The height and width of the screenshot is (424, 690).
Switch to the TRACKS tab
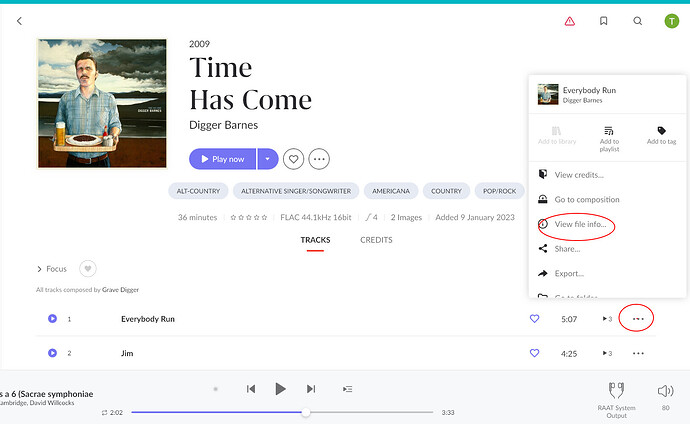[315, 240]
